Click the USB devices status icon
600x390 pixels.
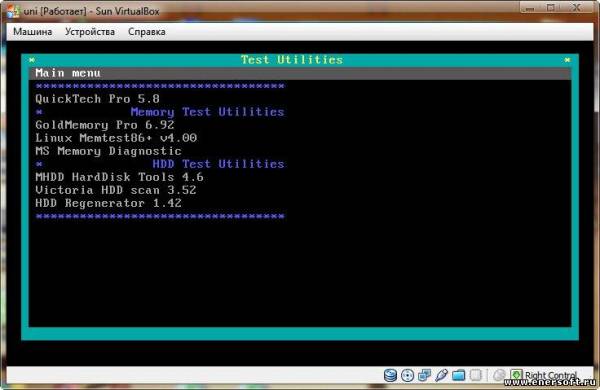point(441,375)
